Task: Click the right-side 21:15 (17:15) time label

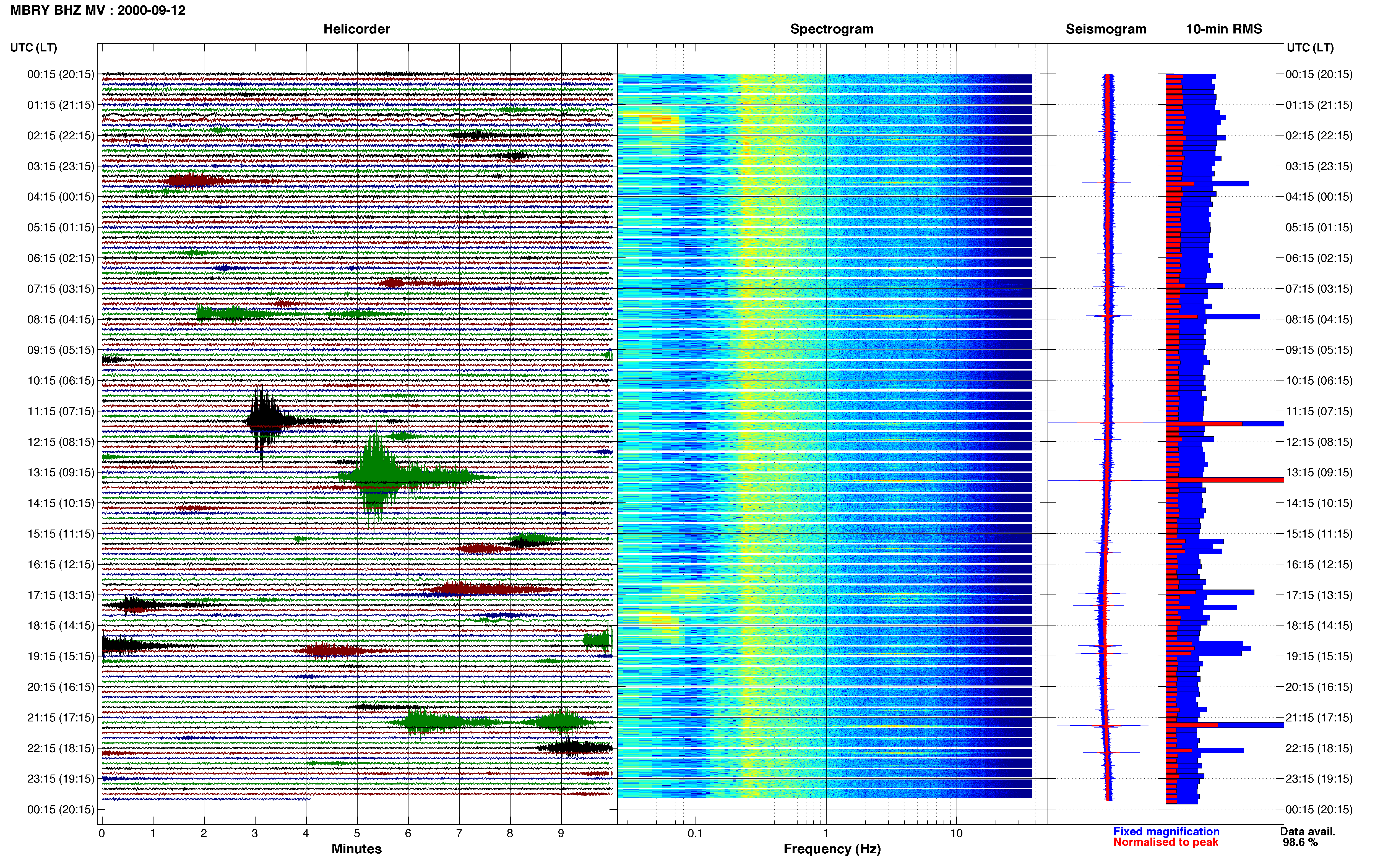Action: 1319,718
